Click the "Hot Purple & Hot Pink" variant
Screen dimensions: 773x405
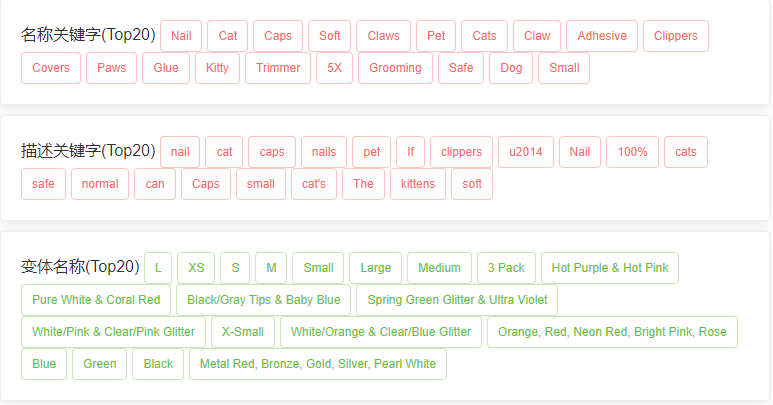610,268
